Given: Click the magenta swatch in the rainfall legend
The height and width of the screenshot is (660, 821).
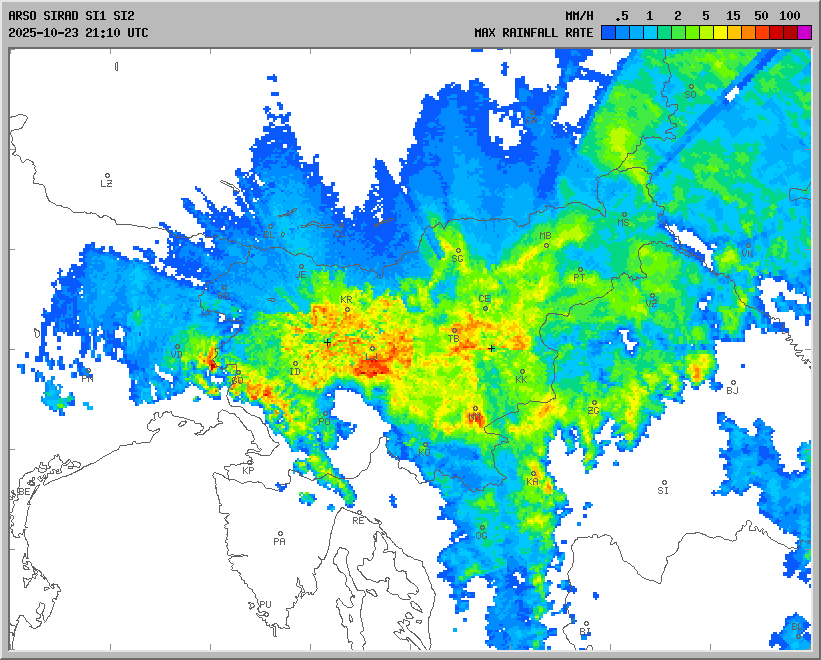Looking at the screenshot, I should [x=804, y=32].
